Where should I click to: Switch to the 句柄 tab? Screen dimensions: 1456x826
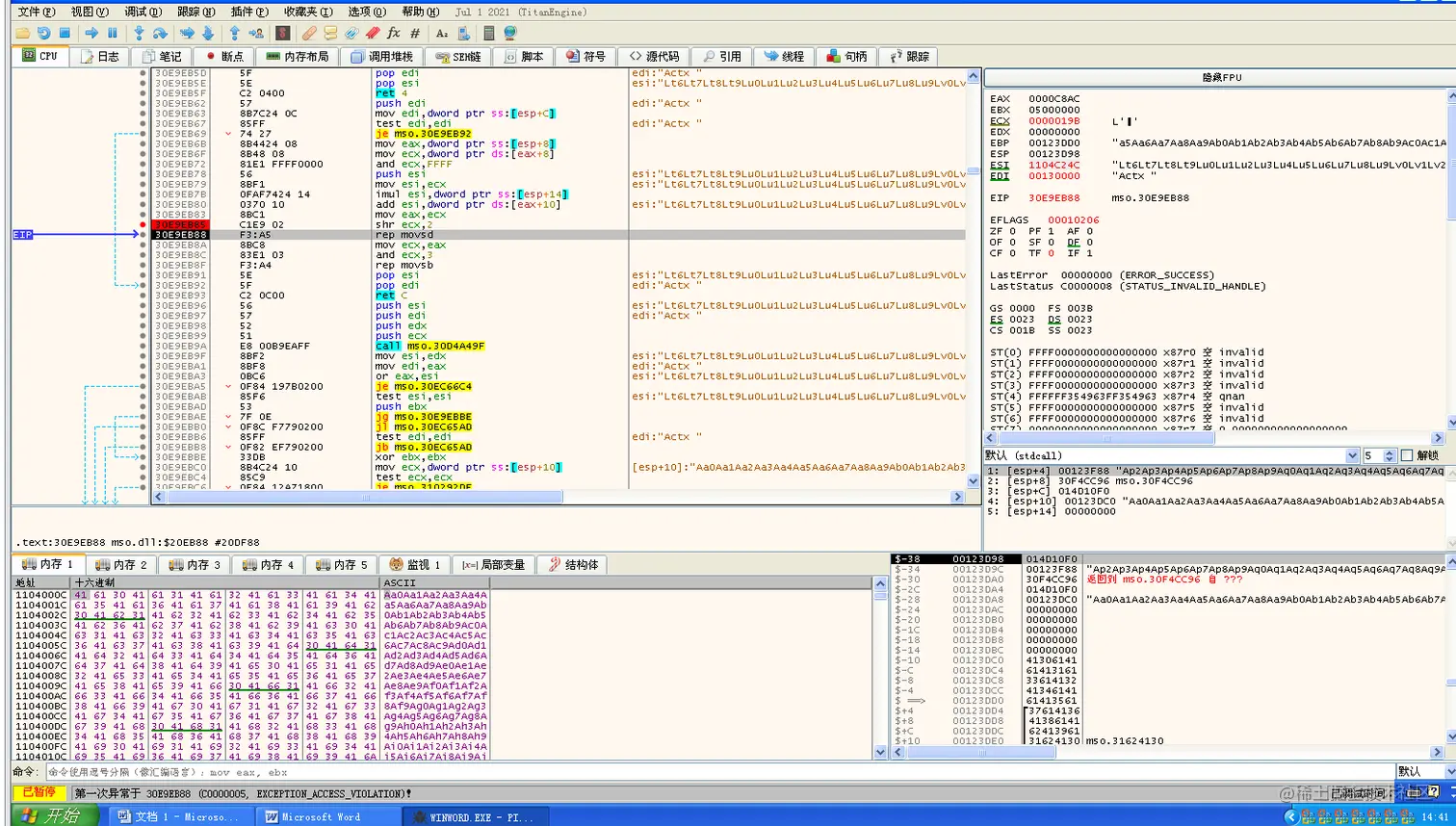click(846, 56)
